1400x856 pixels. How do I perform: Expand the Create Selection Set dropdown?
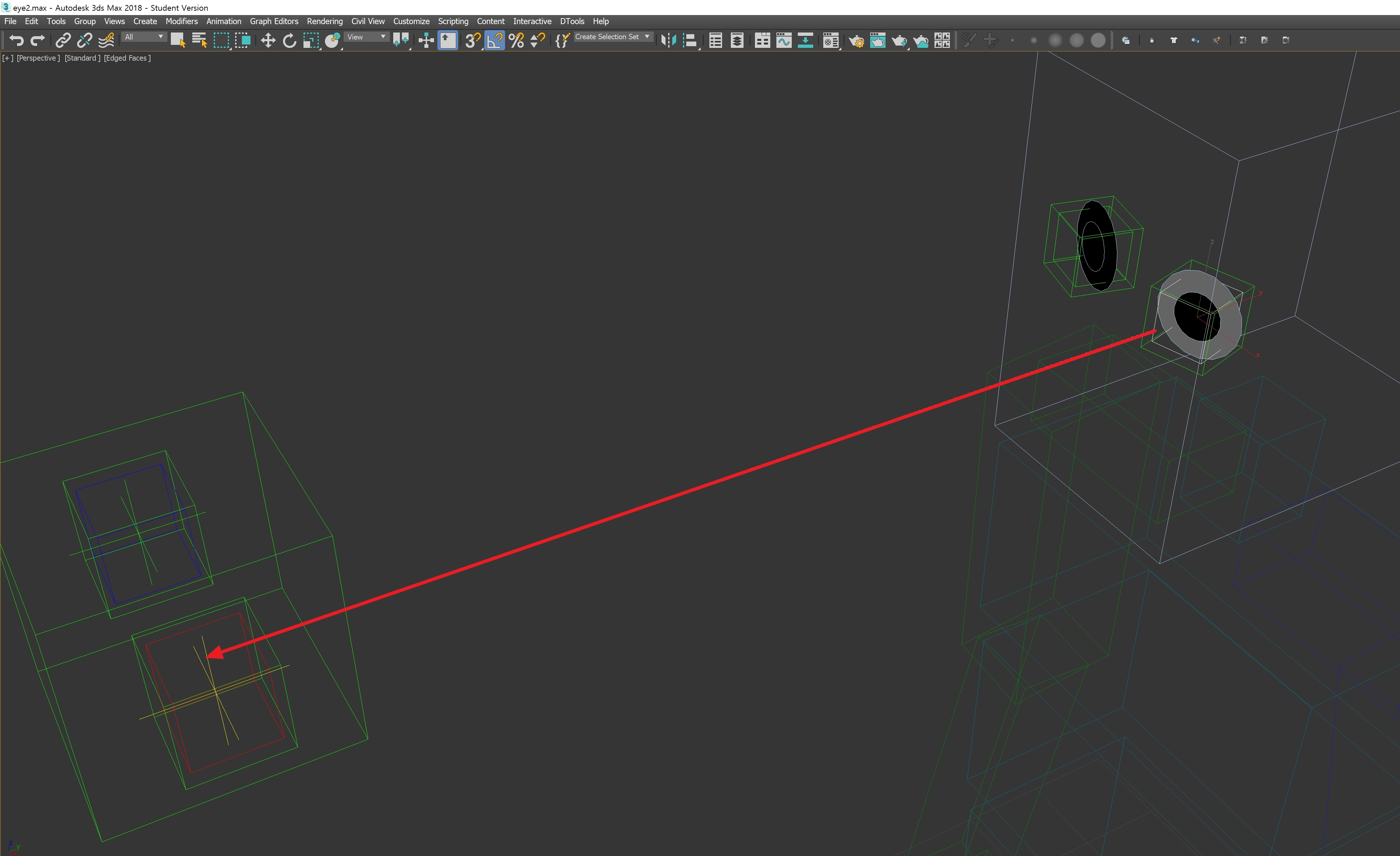(x=647, y=37)
